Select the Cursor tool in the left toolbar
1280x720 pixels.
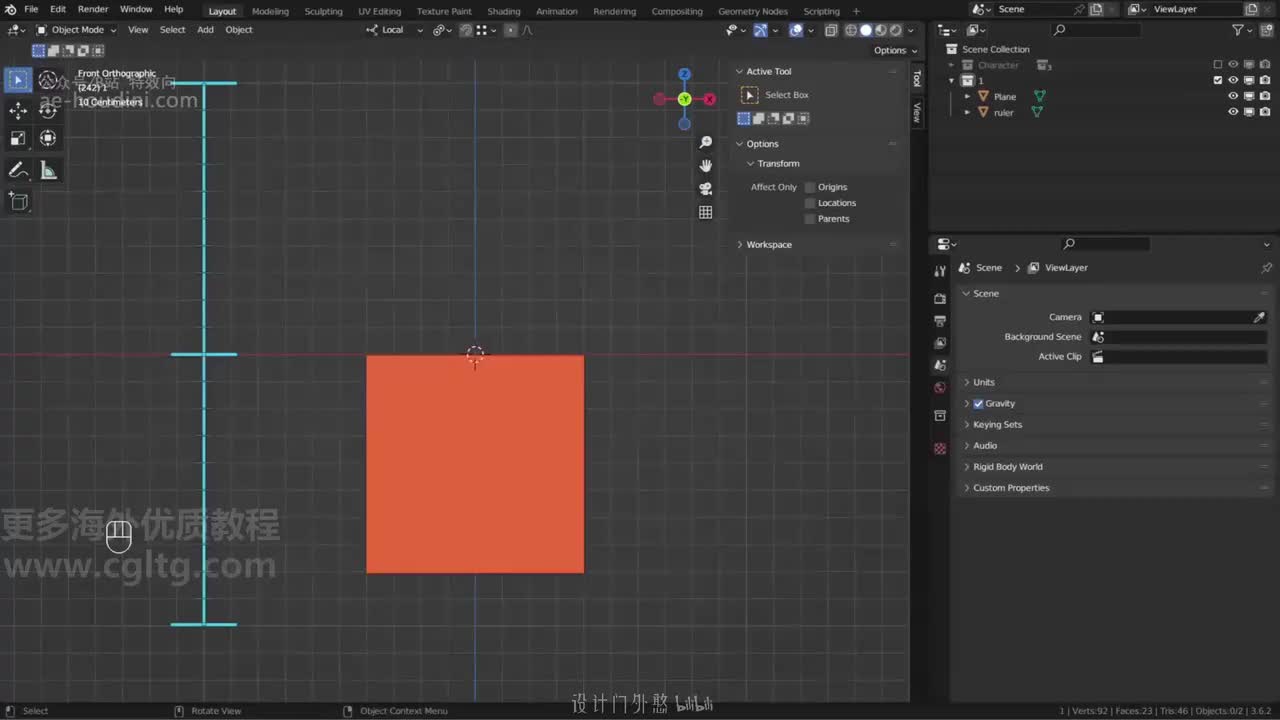click(x=48, y=80)
